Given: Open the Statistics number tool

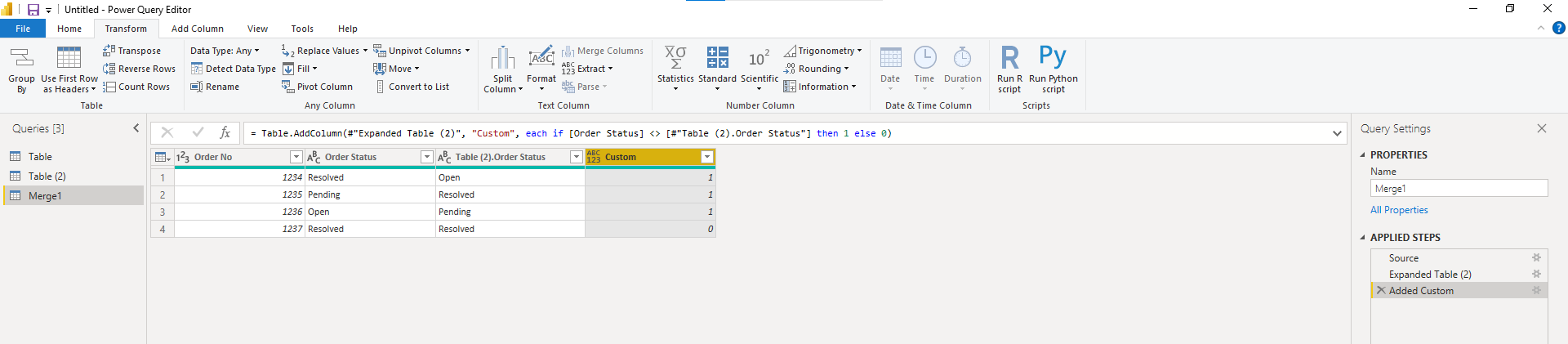Looking at the screenshot, I should click(x=675, y=69).
